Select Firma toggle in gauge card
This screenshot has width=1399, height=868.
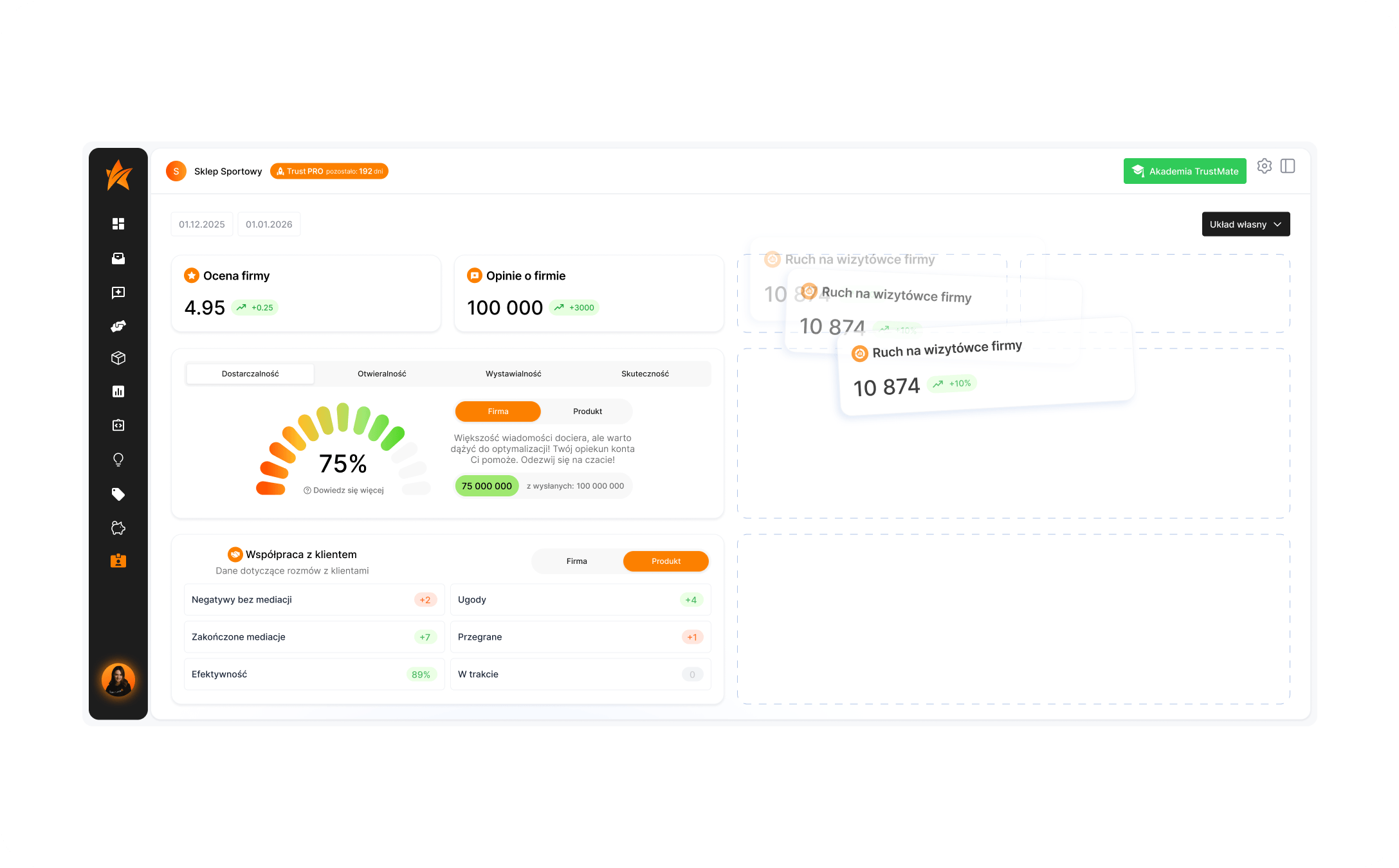(x=498, y=411)
